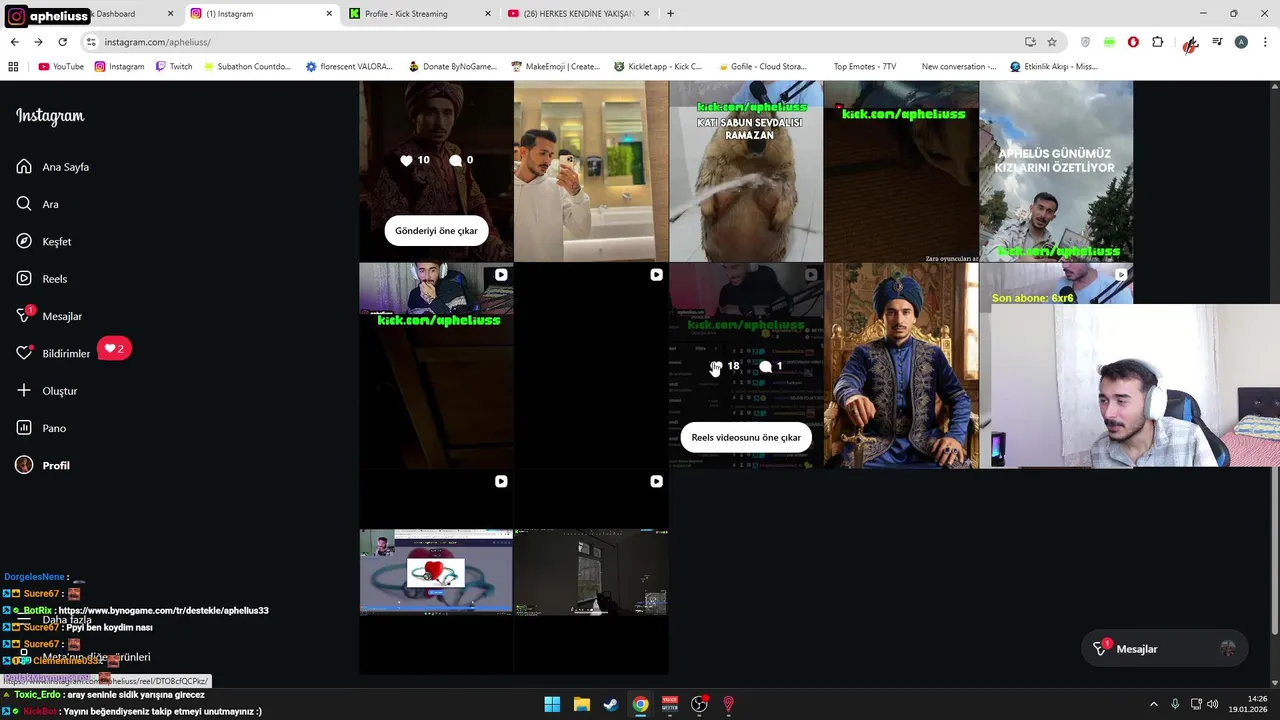Open MakeEmoji bookmark
Screen dimensions: 1280x720
555,67
